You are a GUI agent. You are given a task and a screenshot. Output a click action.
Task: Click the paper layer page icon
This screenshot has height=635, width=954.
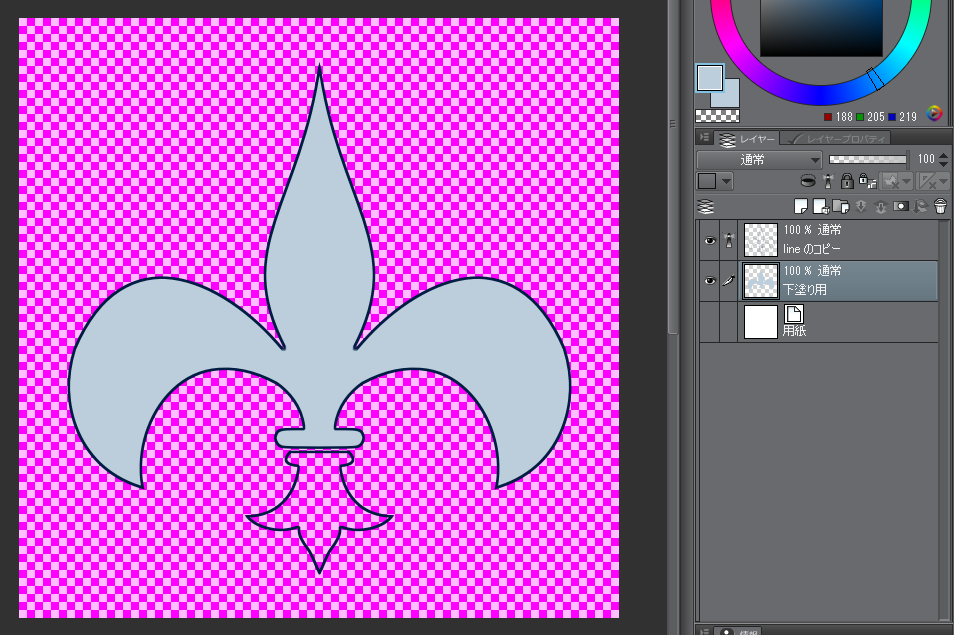pos(793,314)
